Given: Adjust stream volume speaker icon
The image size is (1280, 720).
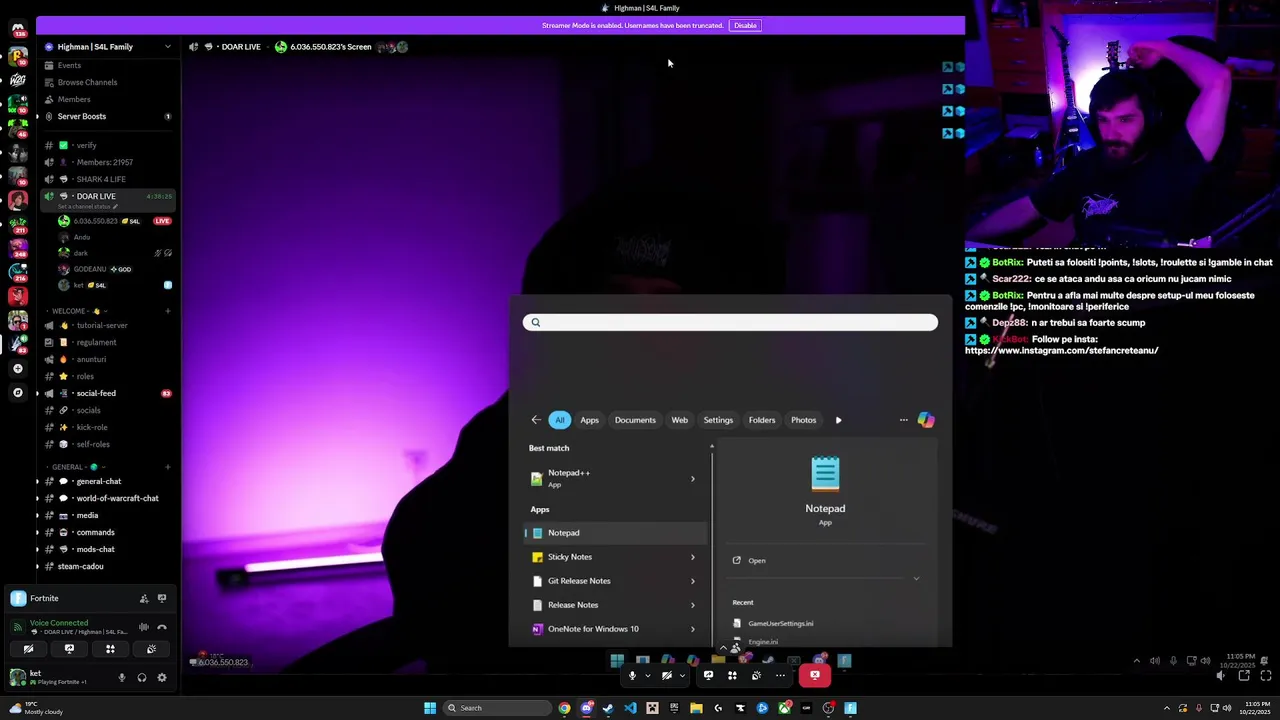Looking at the screenshot, I should pyautogui.click(x=1220, y=676).
